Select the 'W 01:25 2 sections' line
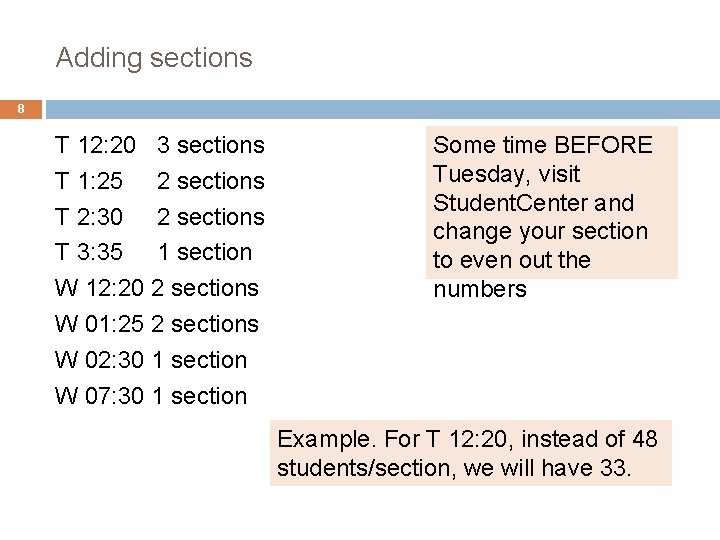This screenshot has height=540, width=720. pyautogui.click(x=157, y=324)
